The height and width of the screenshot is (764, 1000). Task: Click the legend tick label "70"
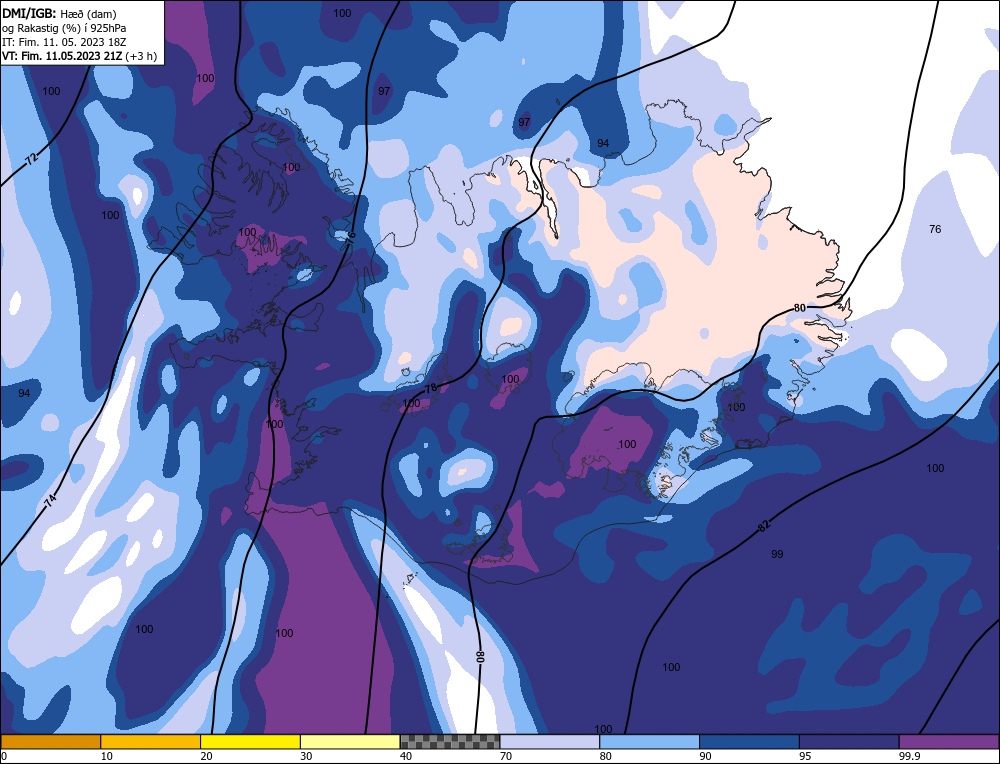(x=506, y=756)
